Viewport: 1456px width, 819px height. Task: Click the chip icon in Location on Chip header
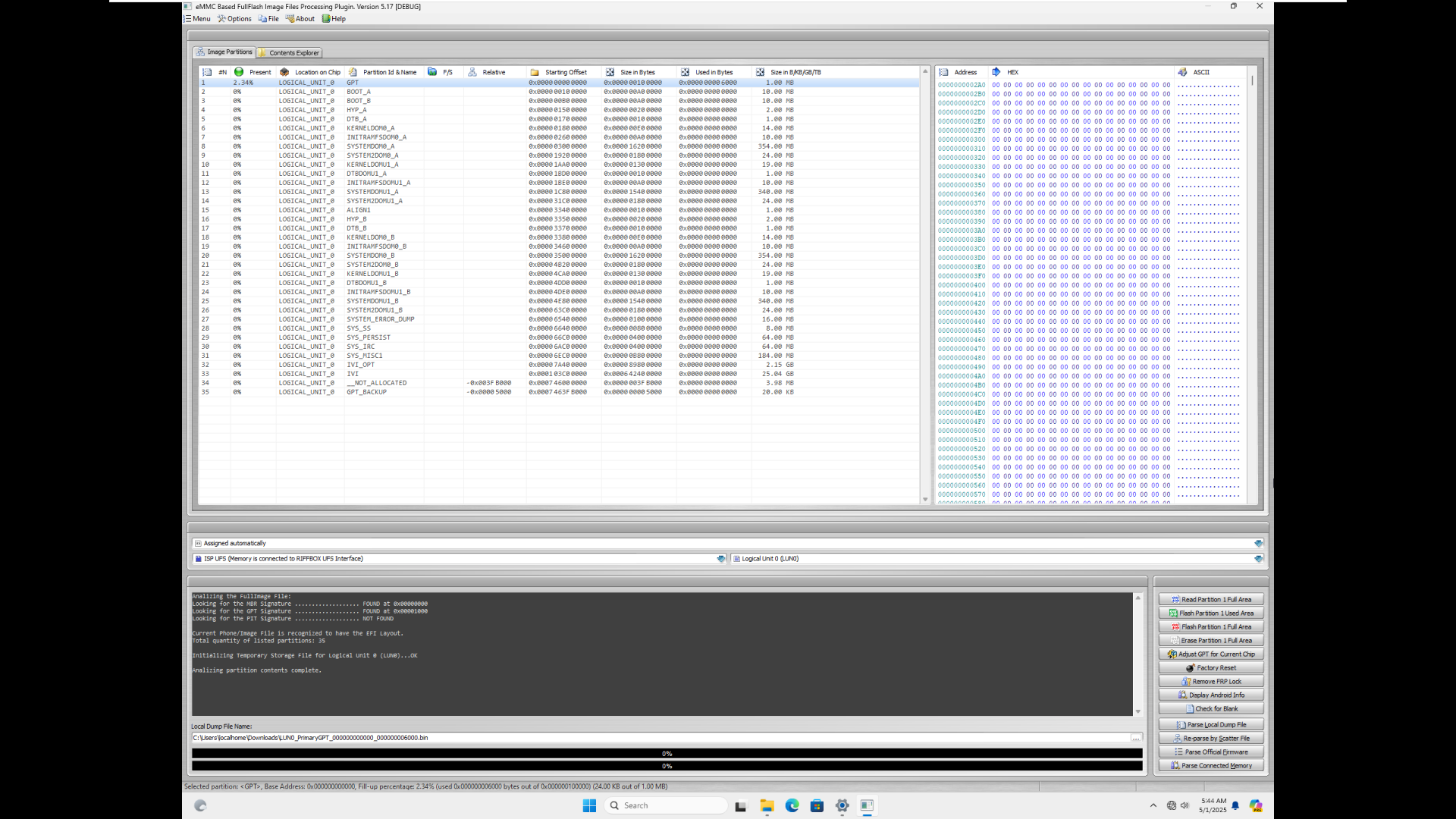(284, 72)
